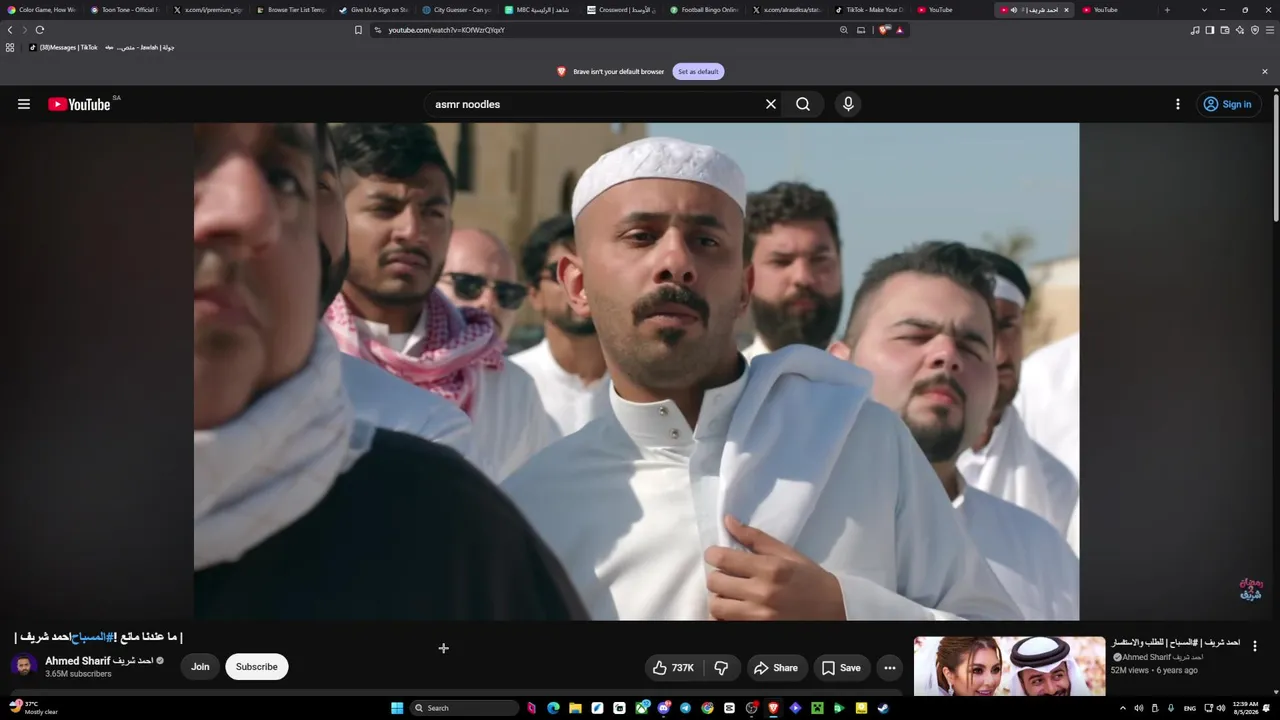
Task: Open the Ahmed Sharif channel name link
Action: [x=99, y=661]
